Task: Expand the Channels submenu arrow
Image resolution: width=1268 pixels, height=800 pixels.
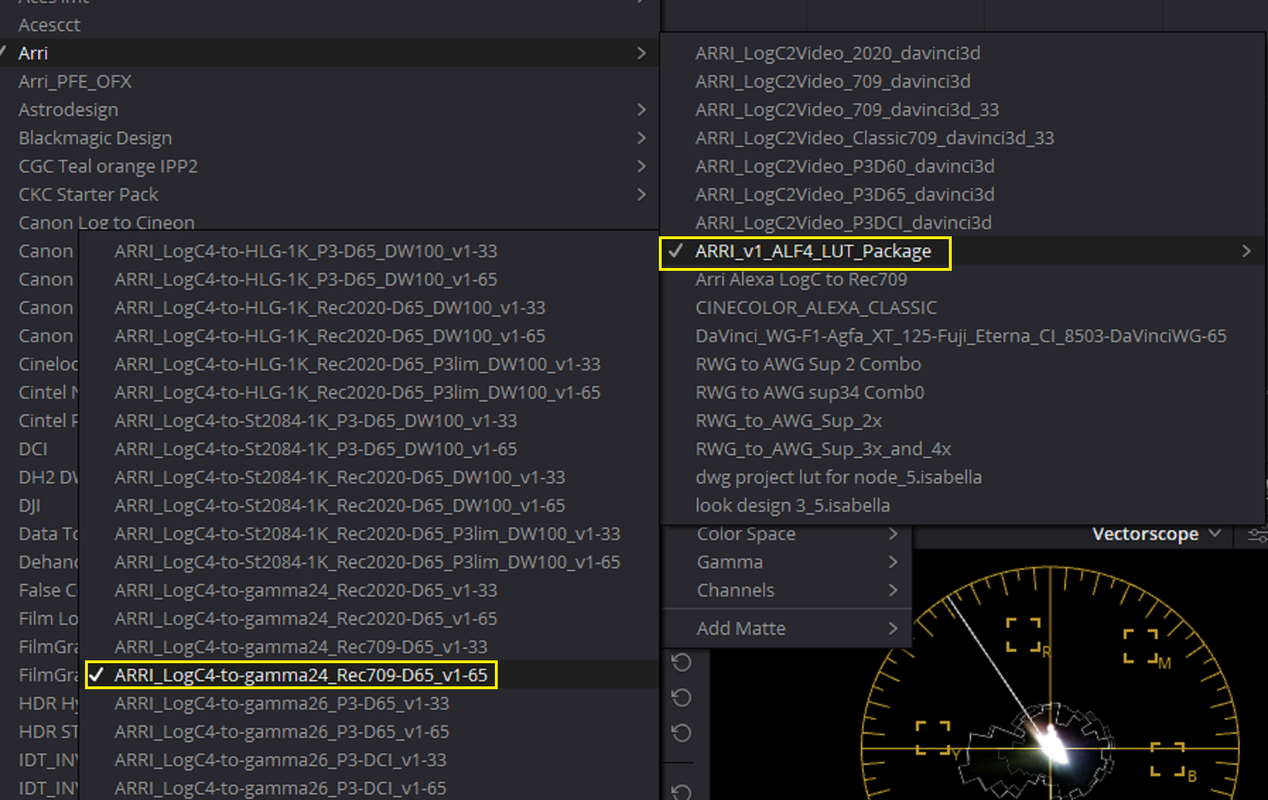Action: coord(892,590)
